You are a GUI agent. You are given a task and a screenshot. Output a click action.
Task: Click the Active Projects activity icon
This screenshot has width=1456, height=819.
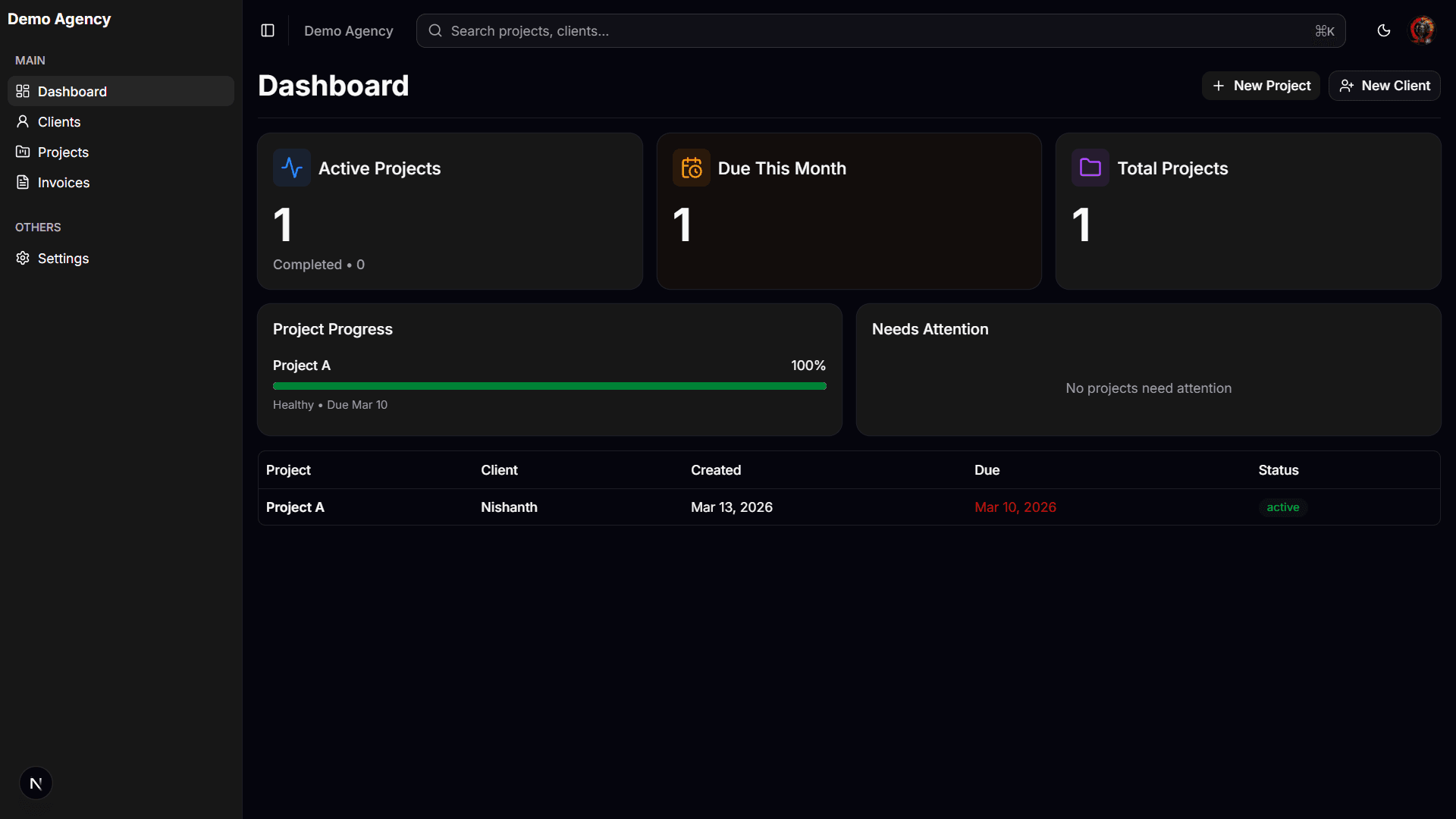[291, 168]
